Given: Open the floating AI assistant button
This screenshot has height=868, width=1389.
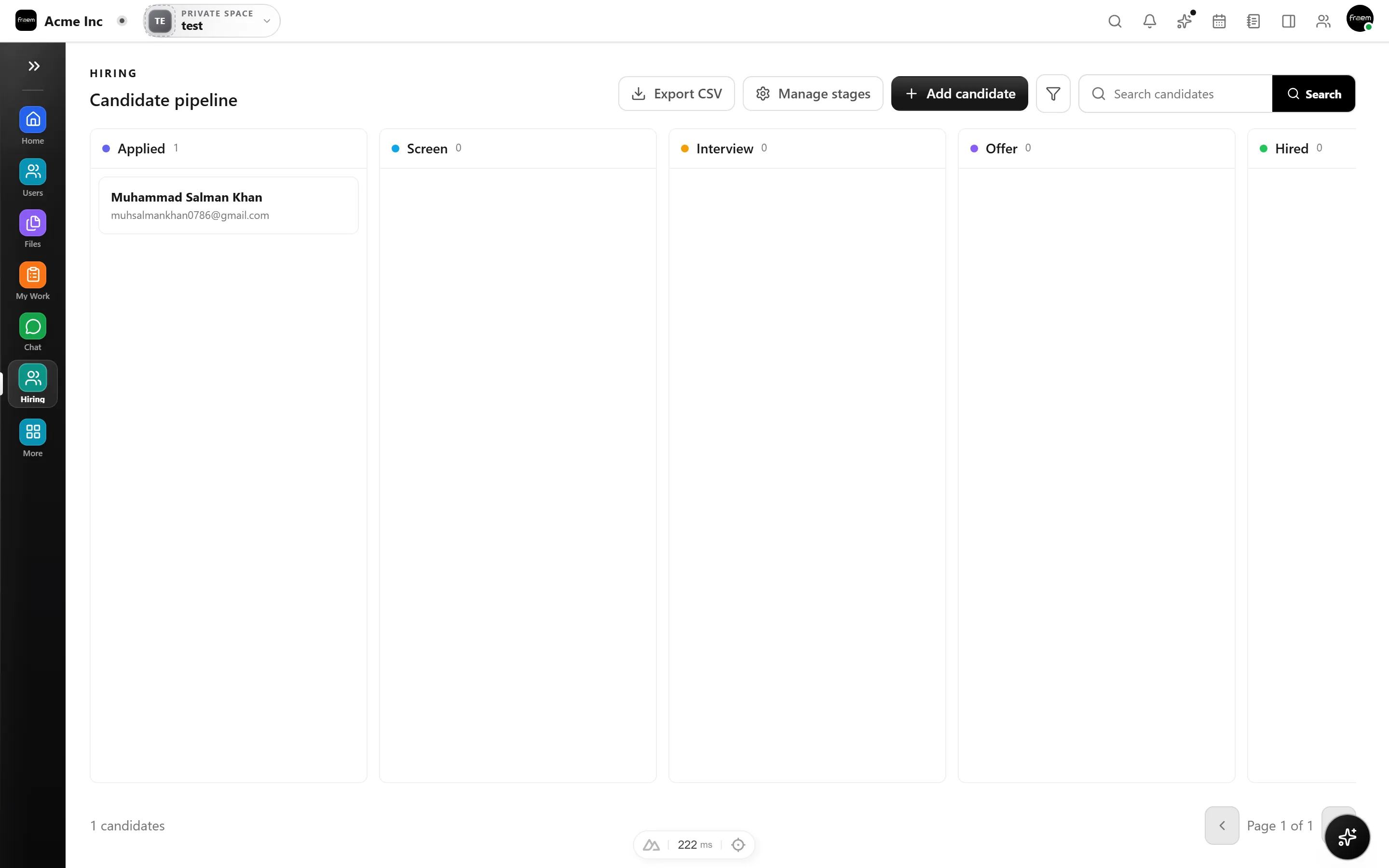Looking at the screenshot, I should tap(1347, 837).
